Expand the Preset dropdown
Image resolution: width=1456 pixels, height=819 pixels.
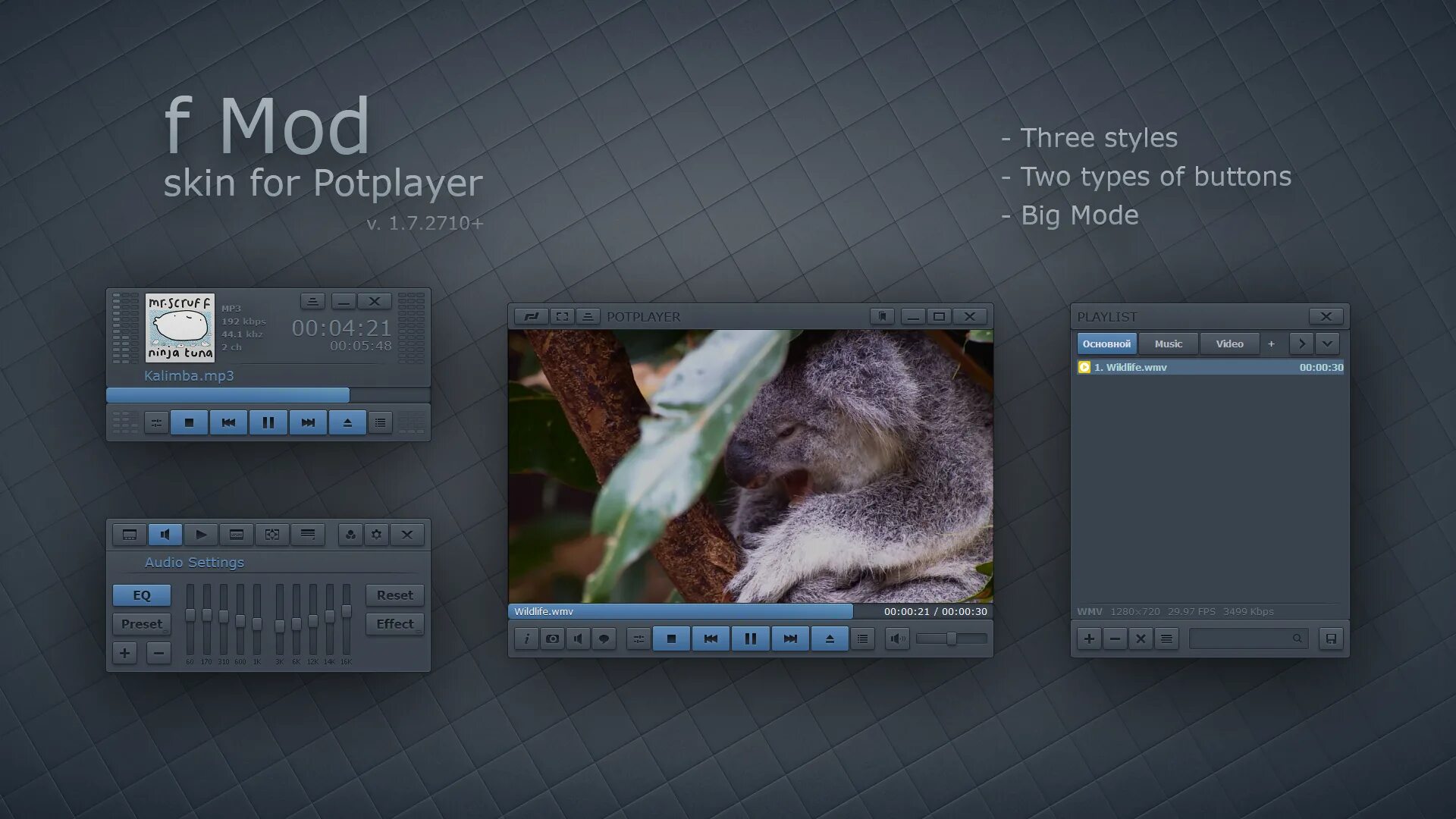pos(142,624)
